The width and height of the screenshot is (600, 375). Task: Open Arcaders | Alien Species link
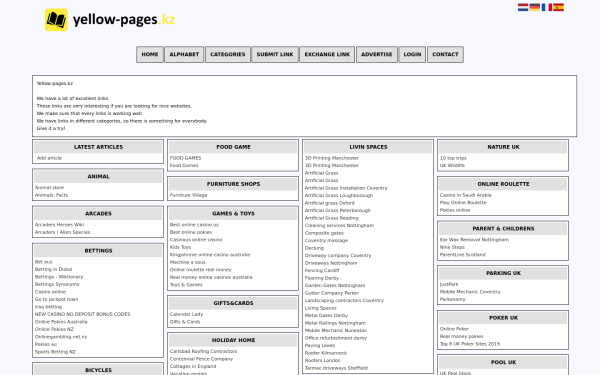[62, 232]
